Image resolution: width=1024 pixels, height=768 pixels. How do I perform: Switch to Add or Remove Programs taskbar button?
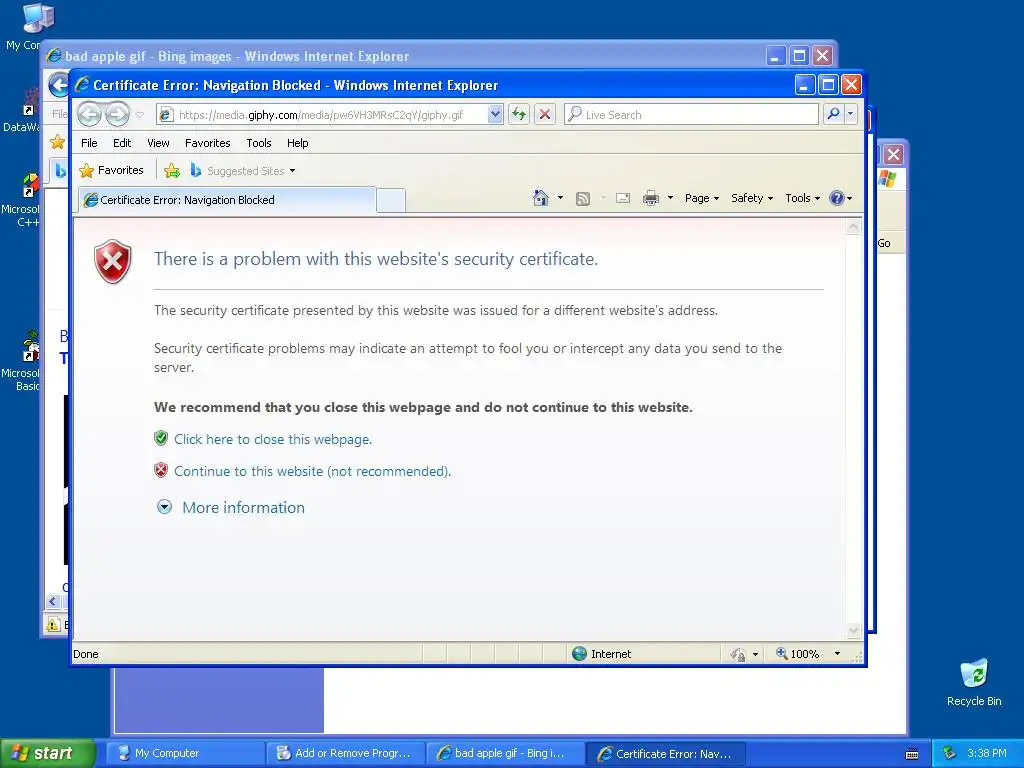click(x=346, y=753)
